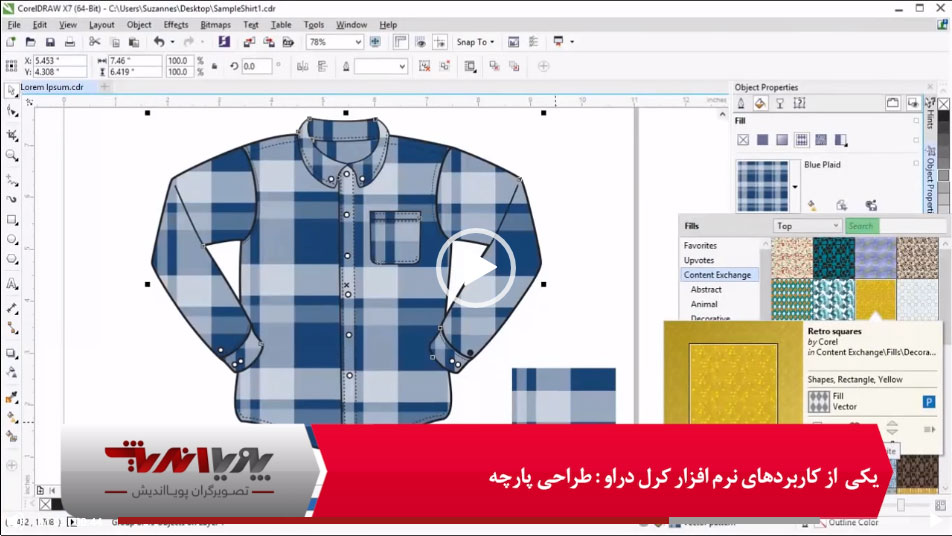Open the two-color fill flyout
Screen dimensions: 952x536
click(x=841, y=140)
